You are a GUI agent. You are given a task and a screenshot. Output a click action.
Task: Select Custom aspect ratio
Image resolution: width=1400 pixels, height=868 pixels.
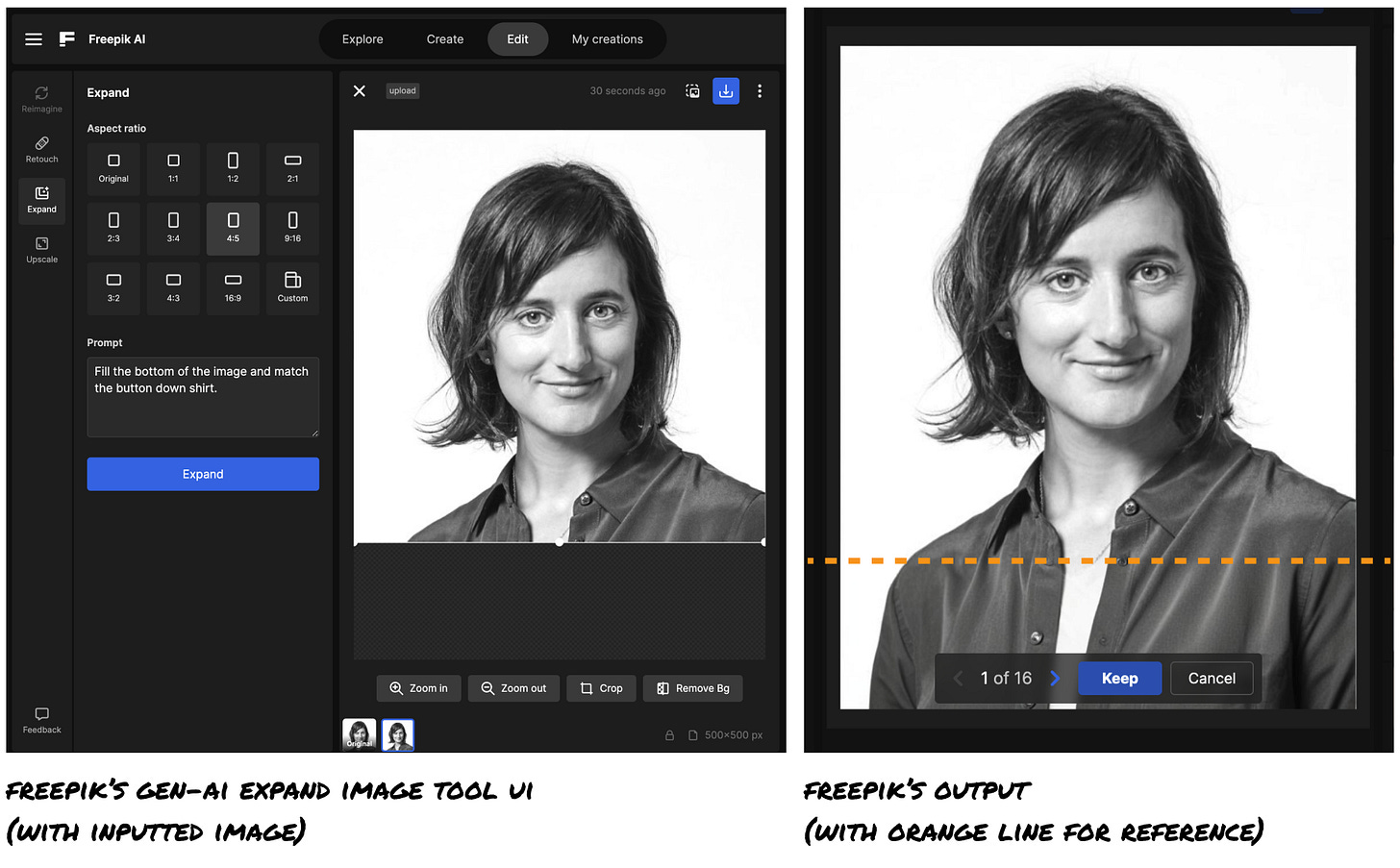292,288
